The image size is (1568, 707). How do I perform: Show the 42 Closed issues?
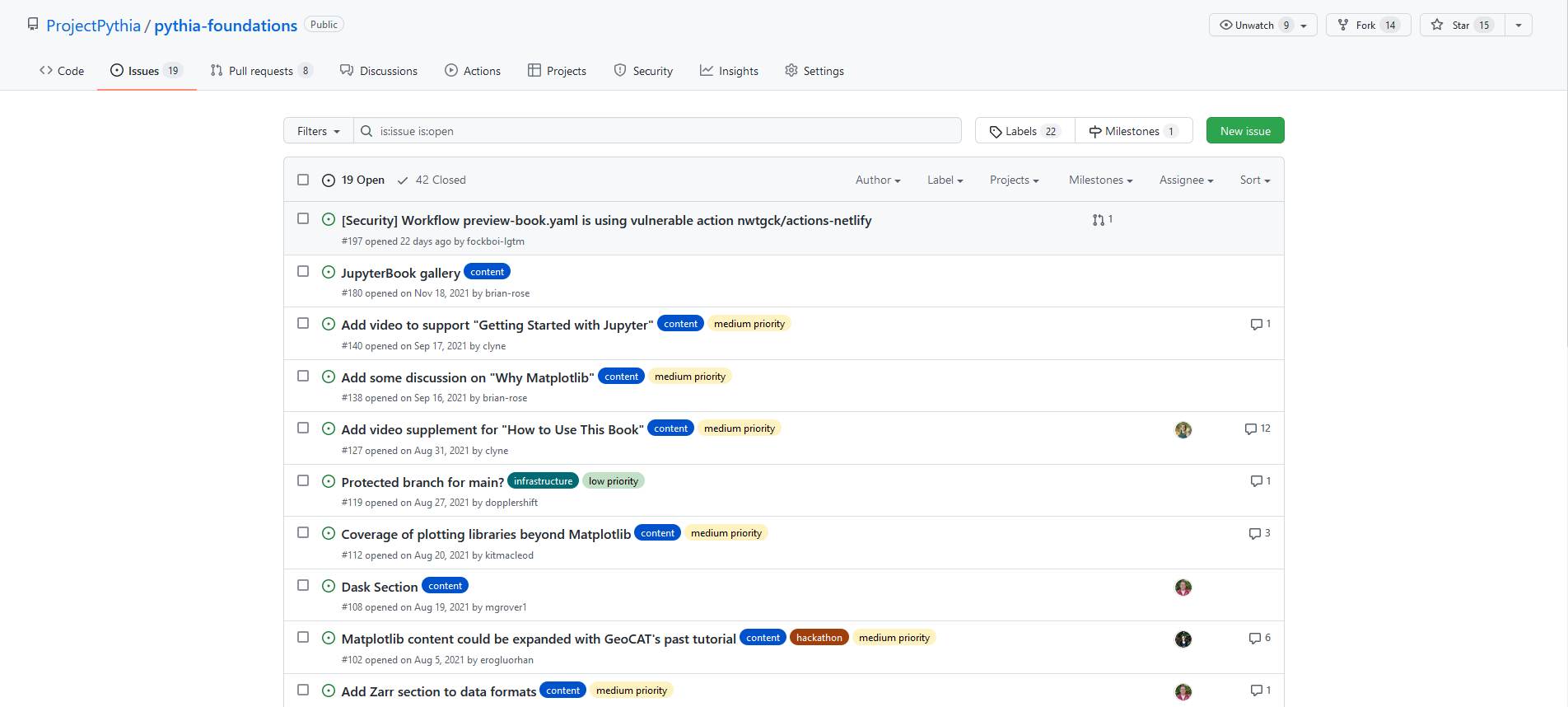click(432, 180)
